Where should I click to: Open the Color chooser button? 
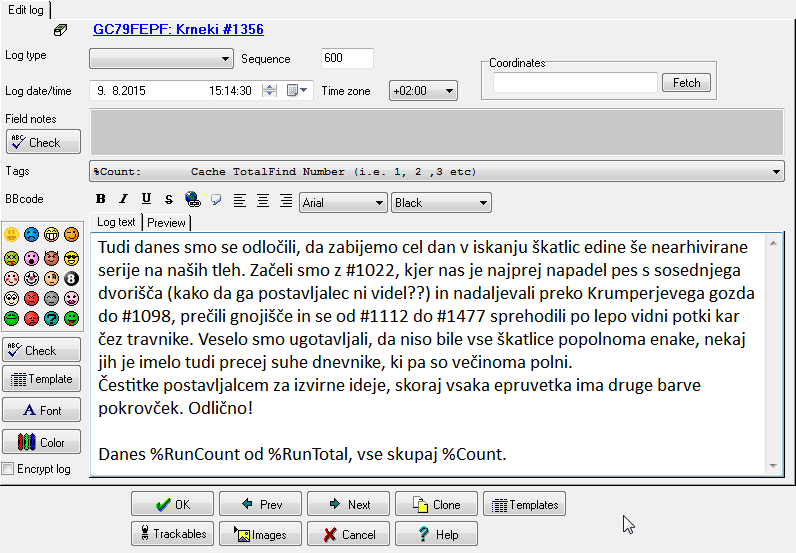click(41, 442)
